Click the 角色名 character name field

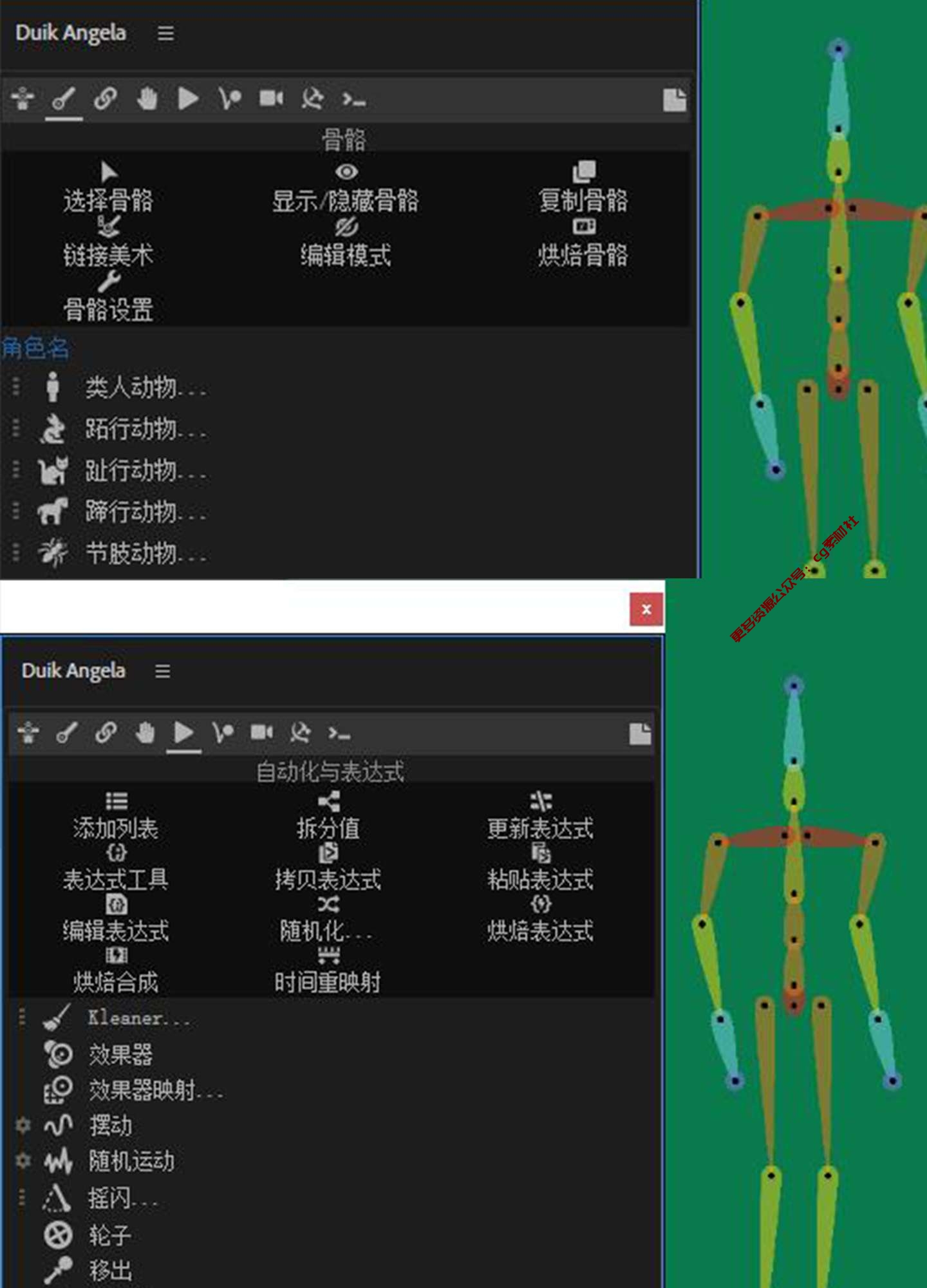coord(35,348)
